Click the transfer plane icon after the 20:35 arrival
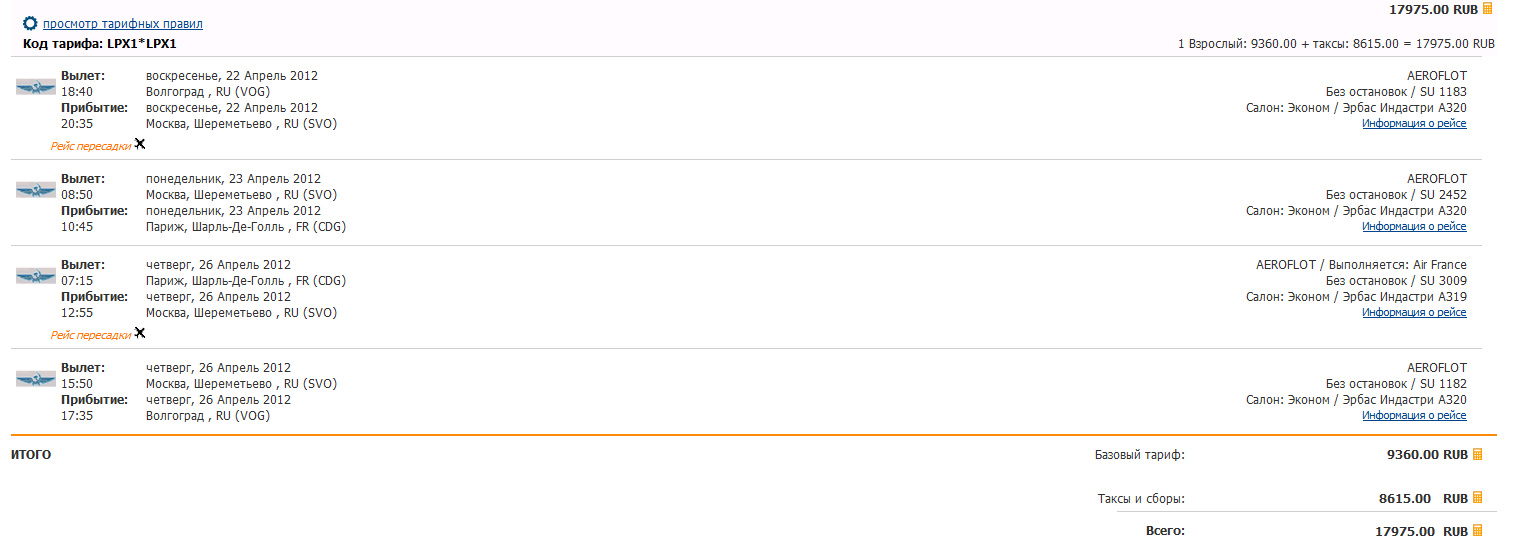 [x=140, y=144]
